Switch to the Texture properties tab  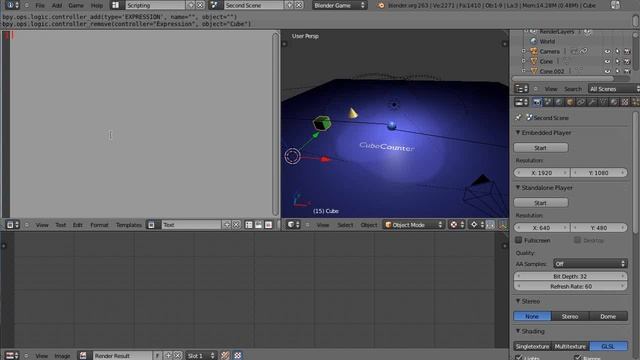[625, 102]
